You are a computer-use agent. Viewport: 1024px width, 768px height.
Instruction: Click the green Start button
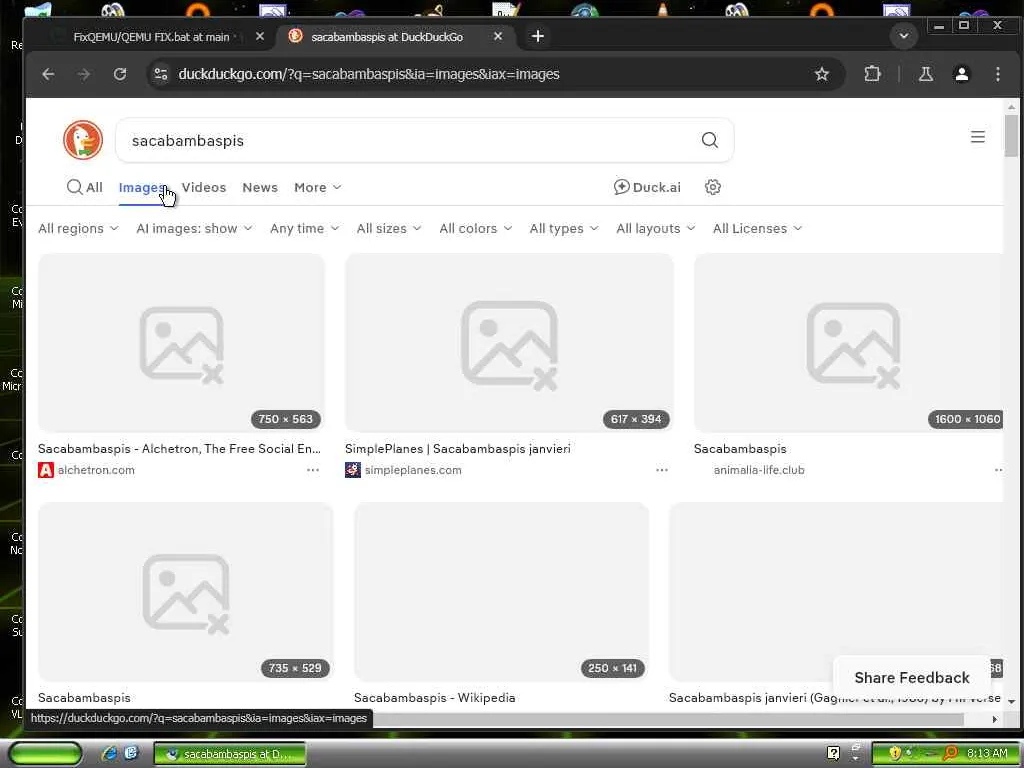tap(45, 754)
